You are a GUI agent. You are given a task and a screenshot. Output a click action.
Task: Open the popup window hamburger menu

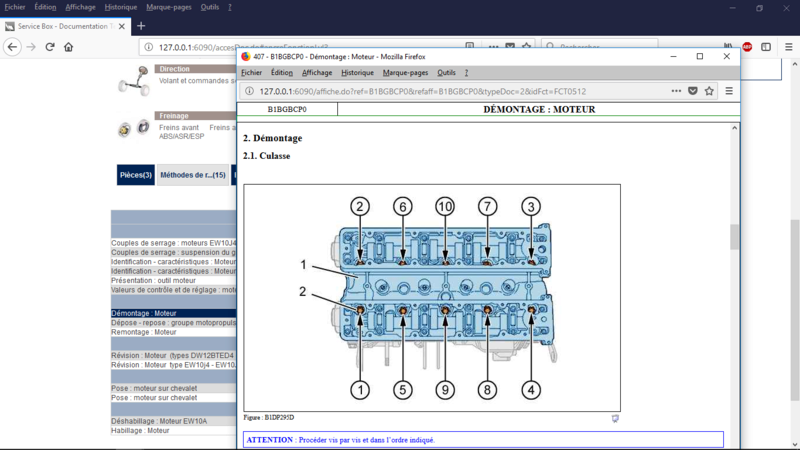click(x=729, y=91)
